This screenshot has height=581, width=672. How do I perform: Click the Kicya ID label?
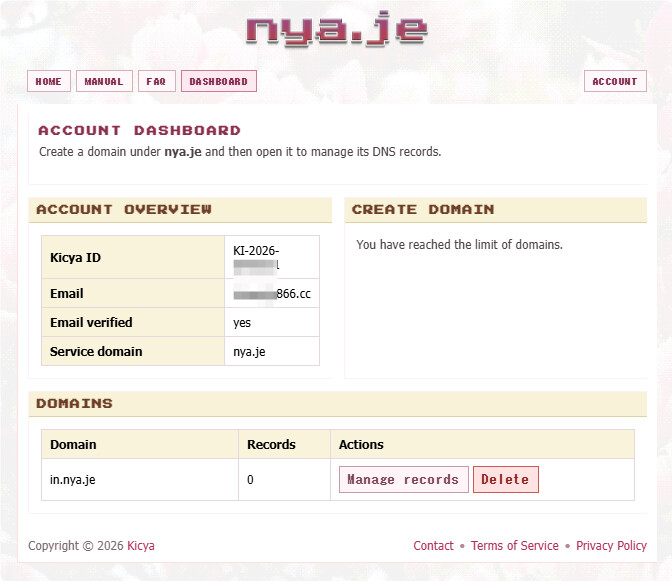click(75, 258)
